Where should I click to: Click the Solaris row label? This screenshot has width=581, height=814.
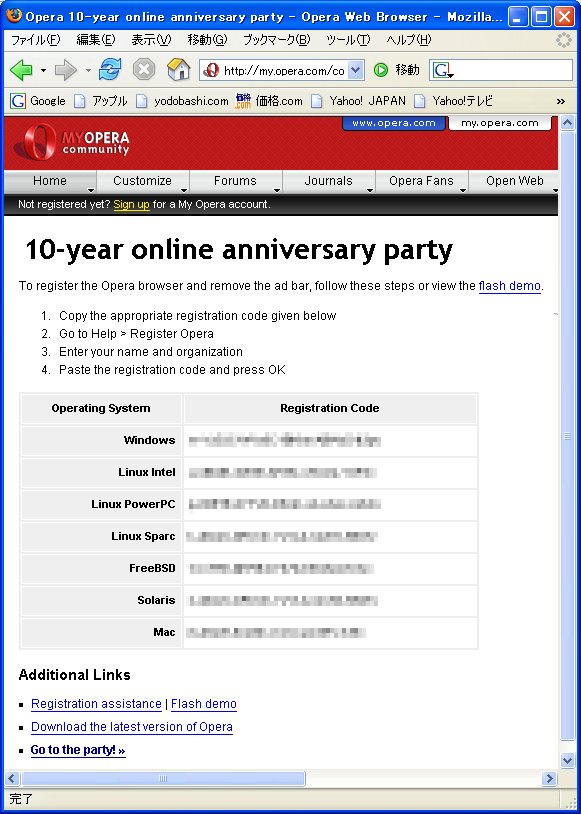[x=156, y=601]
